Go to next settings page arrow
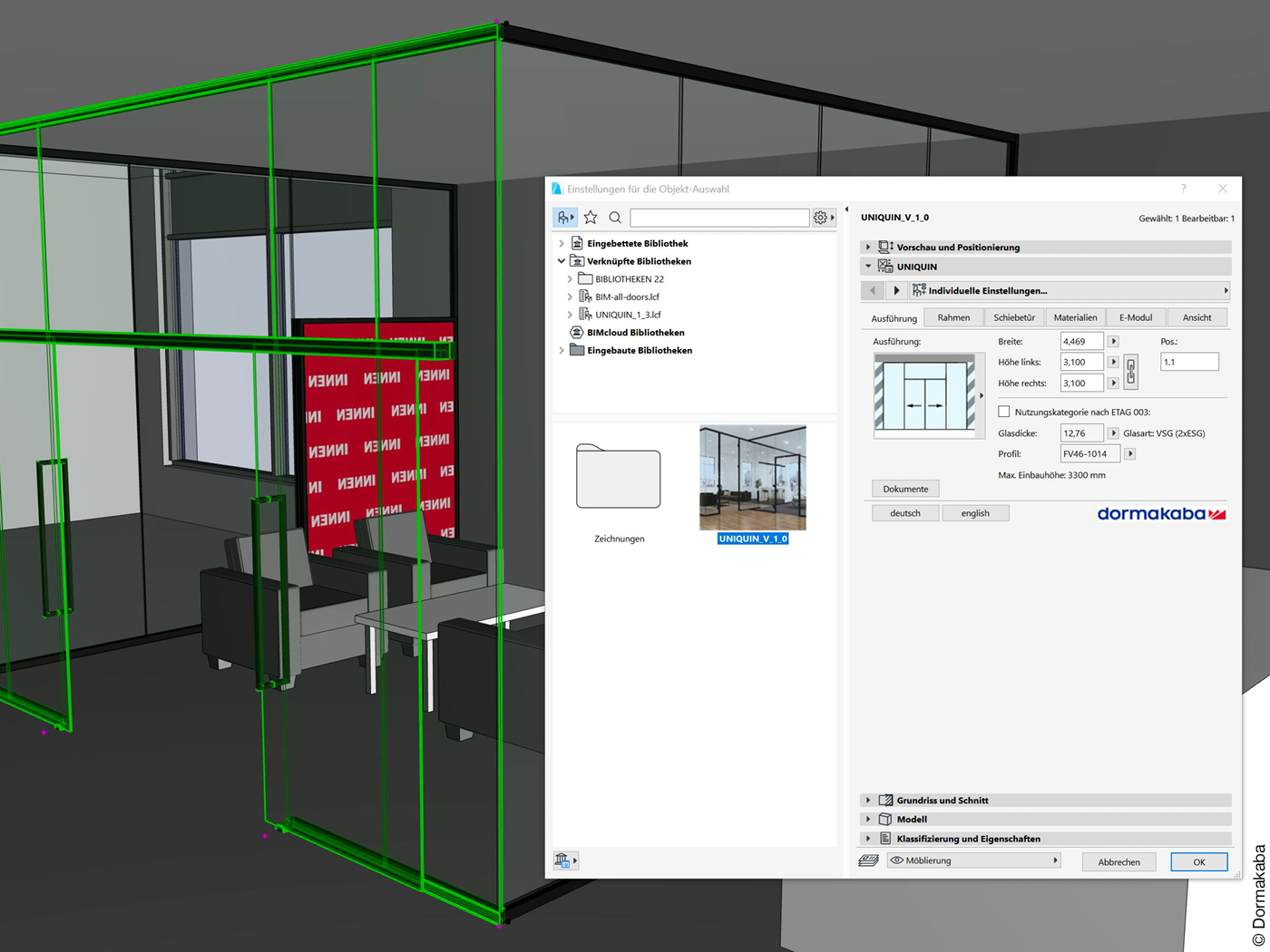The height and width of the screenshot is (952, 1270). [x=896, y=291]
